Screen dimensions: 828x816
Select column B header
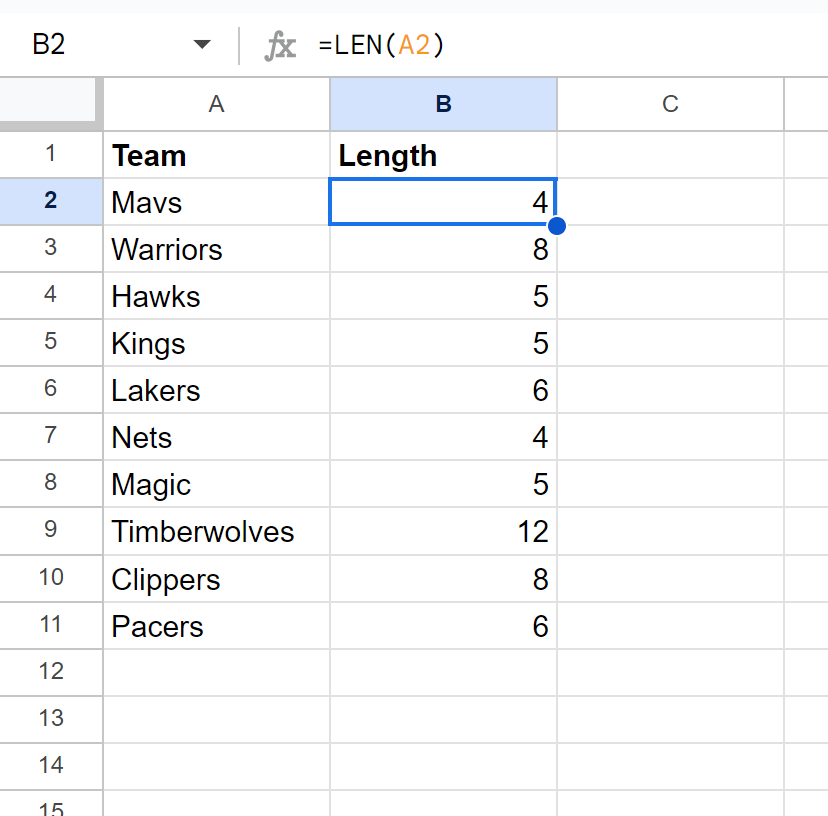point(443,103)
